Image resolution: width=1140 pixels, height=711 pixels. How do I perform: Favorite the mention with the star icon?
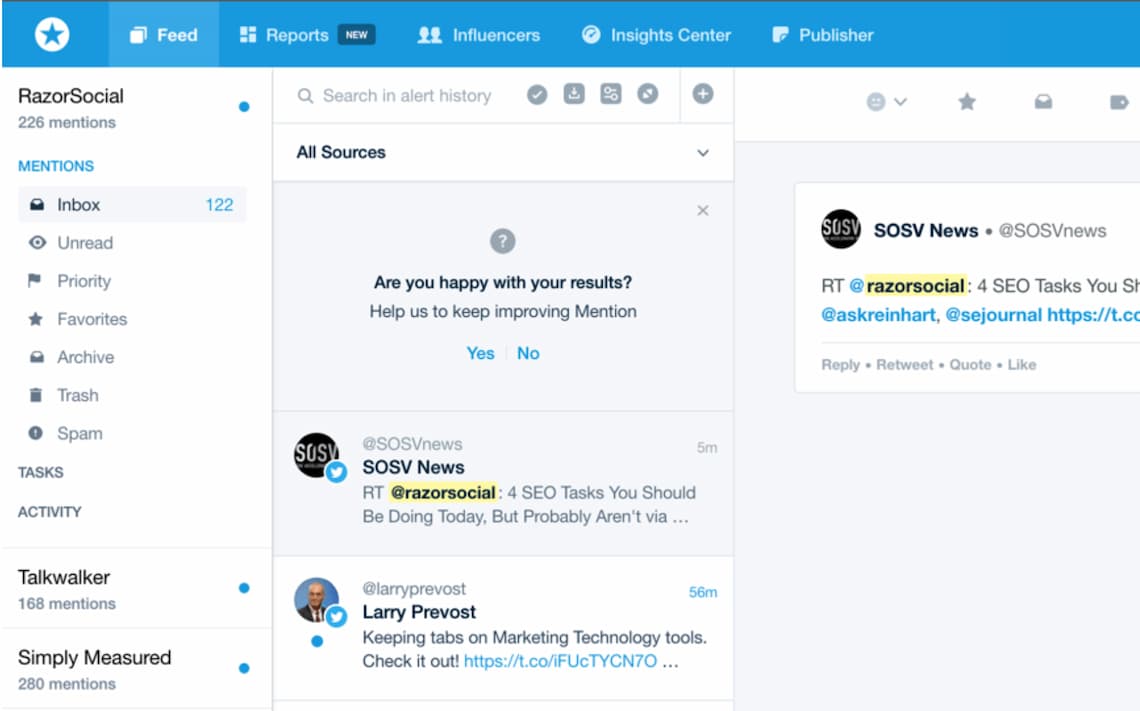click(x=967, y=102)
